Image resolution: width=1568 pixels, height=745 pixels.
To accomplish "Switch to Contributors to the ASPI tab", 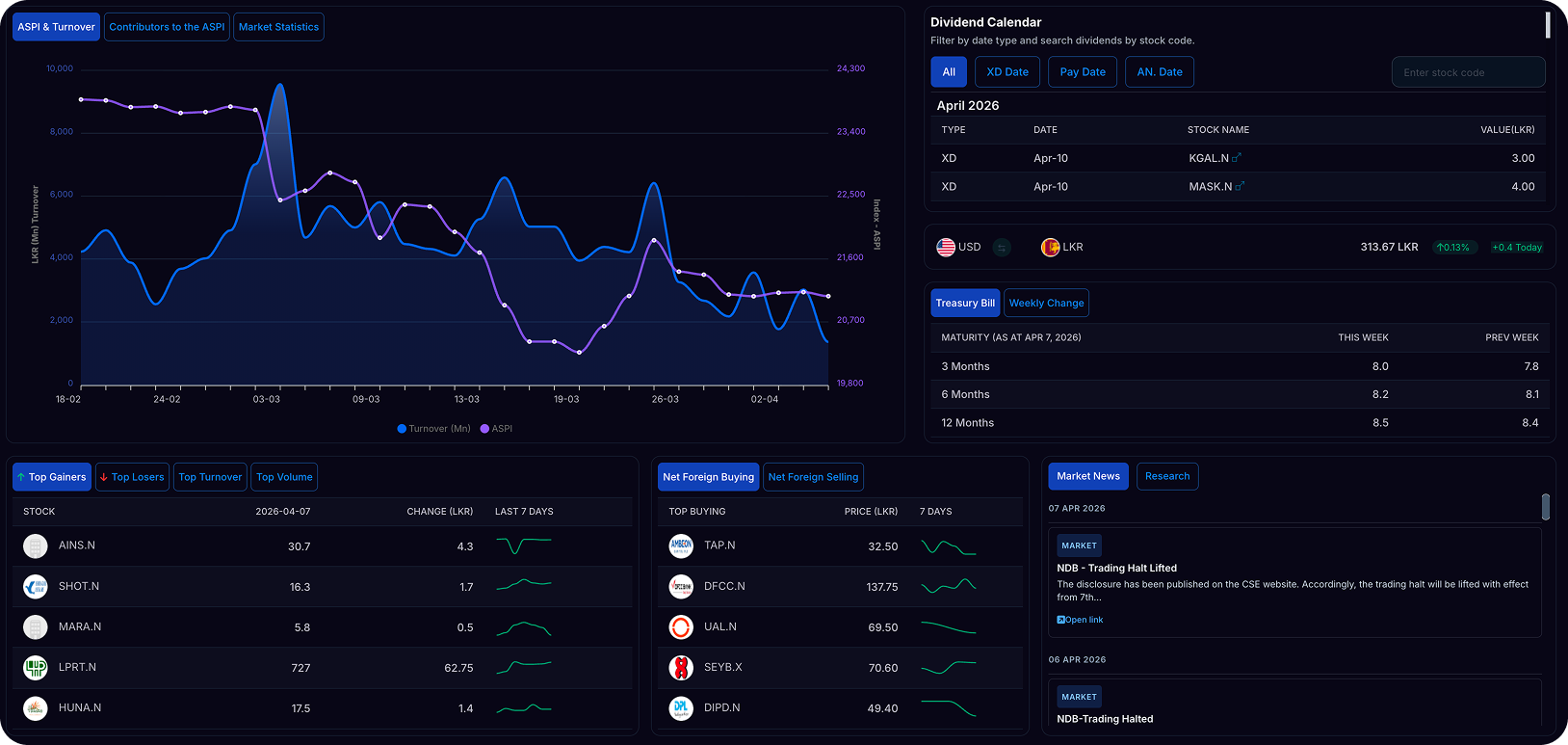I will (167, 27).
